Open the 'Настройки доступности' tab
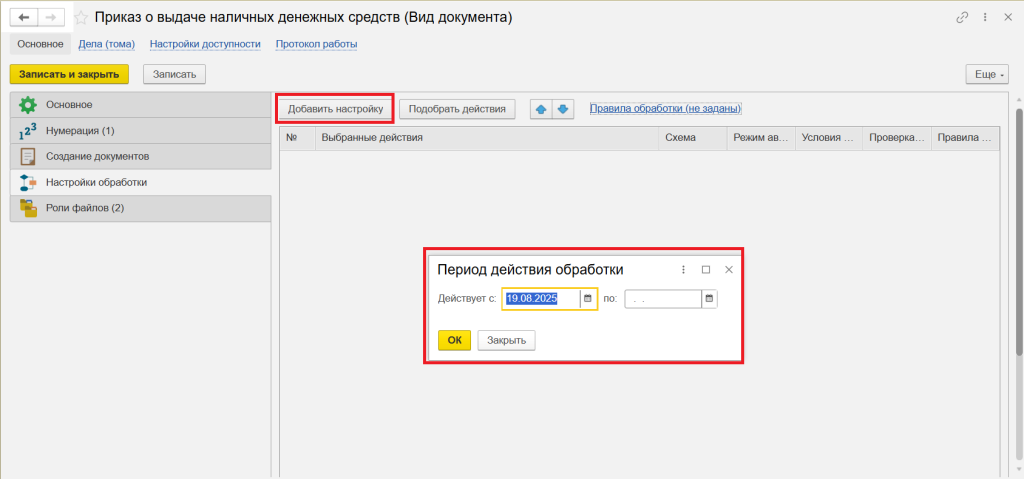This screenshot has width=1024, height=479. pos(205,44)
